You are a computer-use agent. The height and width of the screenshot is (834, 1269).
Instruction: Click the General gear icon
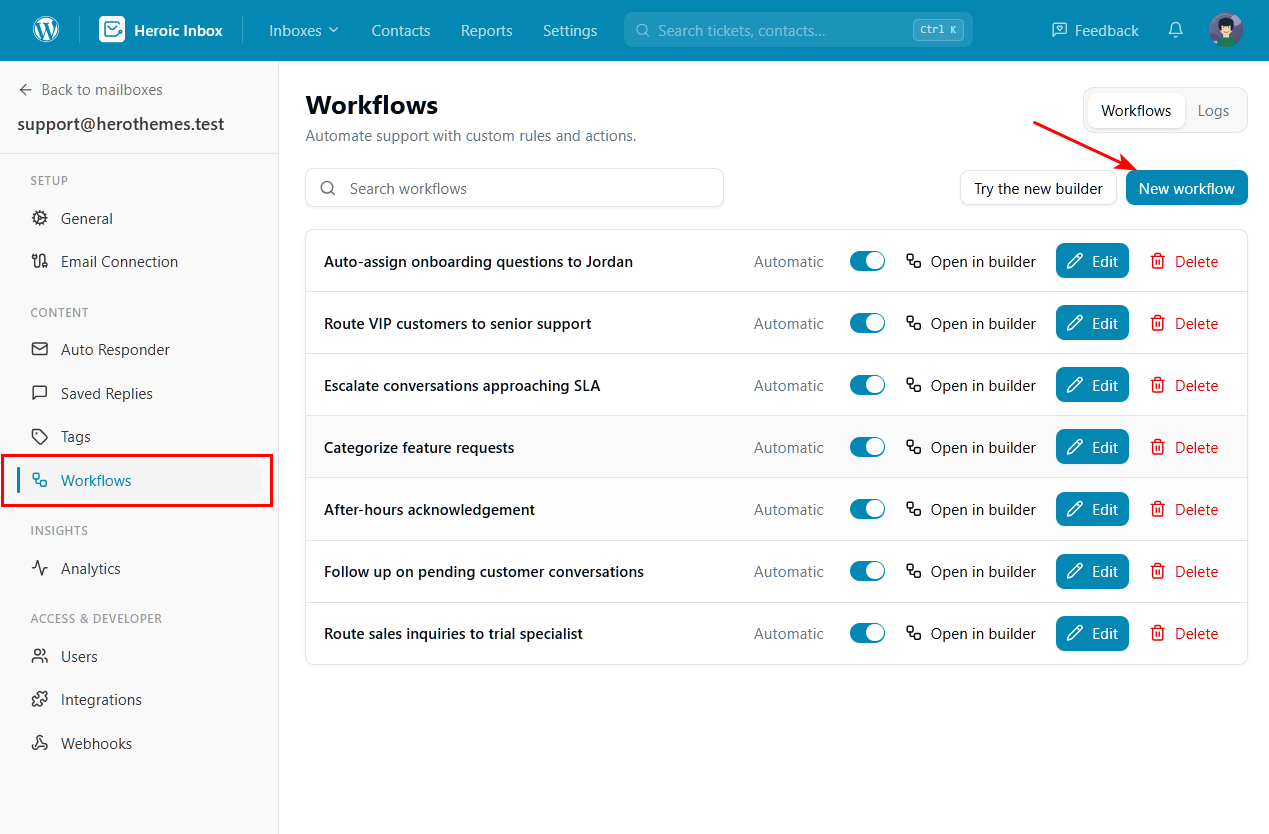pos(40,218)
